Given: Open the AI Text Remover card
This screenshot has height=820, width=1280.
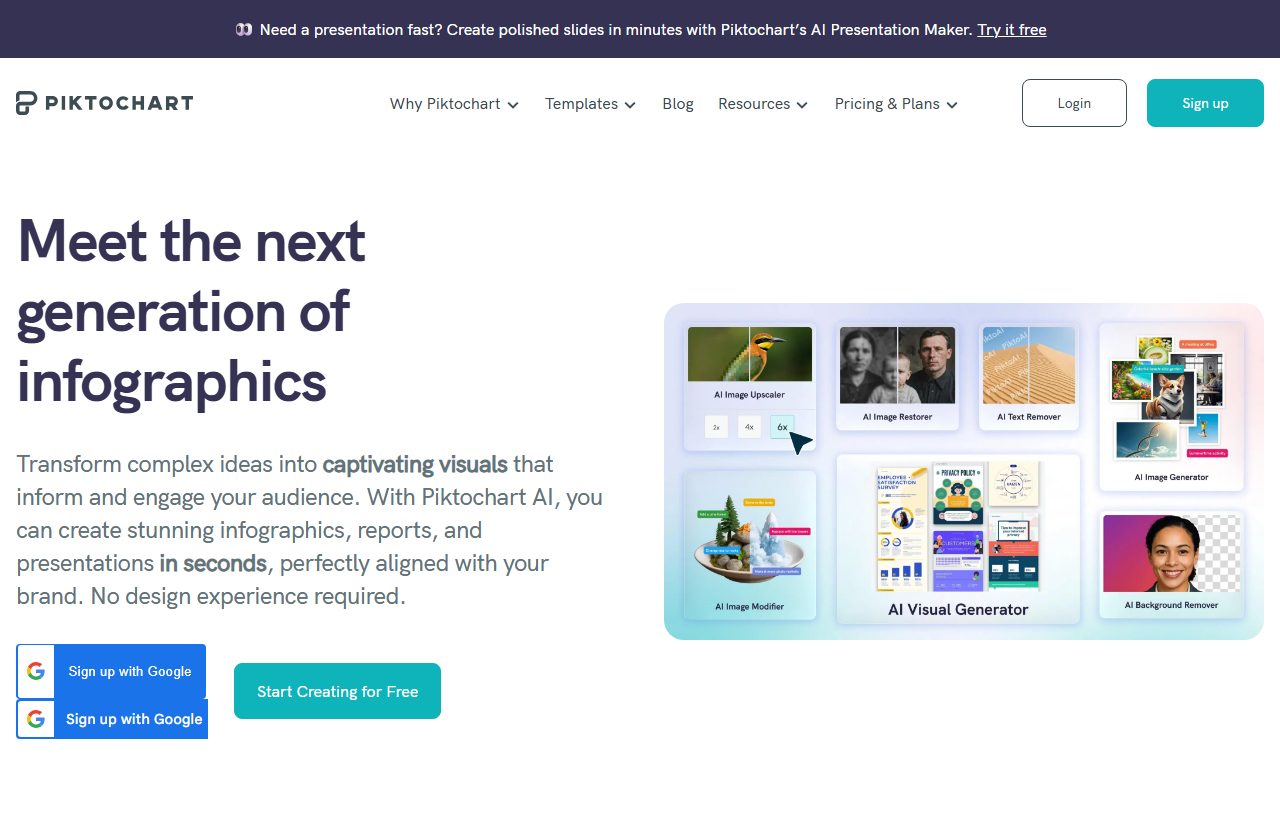Looking at the screenshot, I should pyautogui.click(x=1029, y=376).
